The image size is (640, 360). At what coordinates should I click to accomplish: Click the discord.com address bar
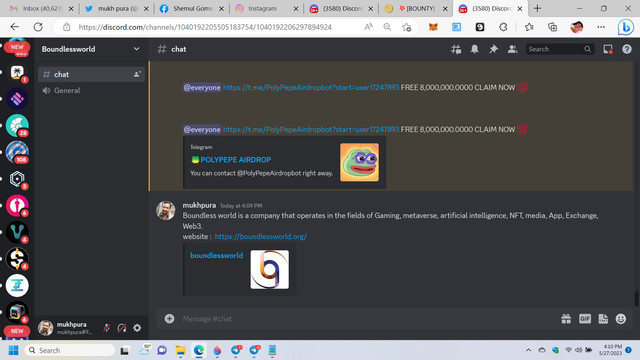point(205,27)
